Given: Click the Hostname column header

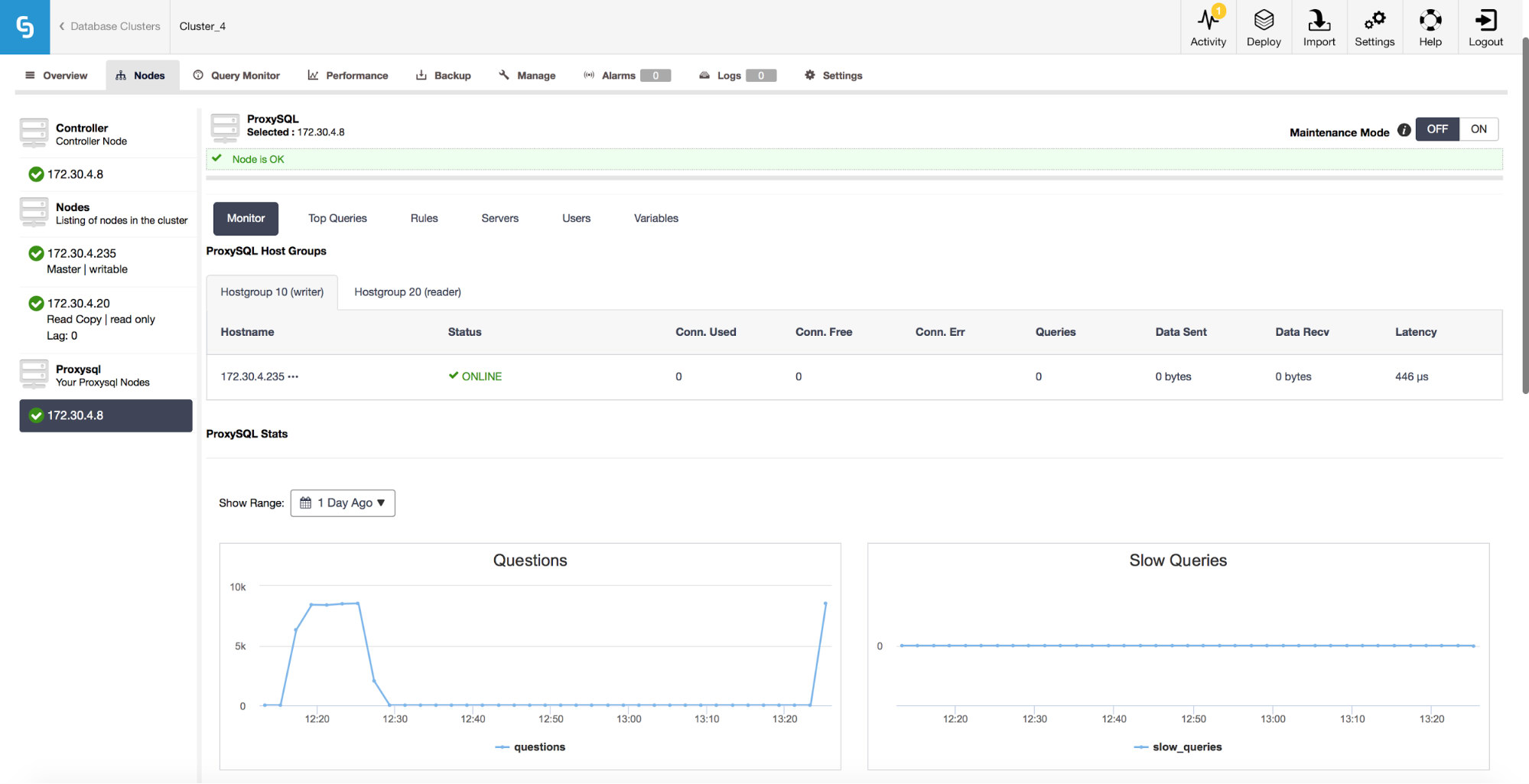Looking at the screenshot, I should click(x=247, y=332).
